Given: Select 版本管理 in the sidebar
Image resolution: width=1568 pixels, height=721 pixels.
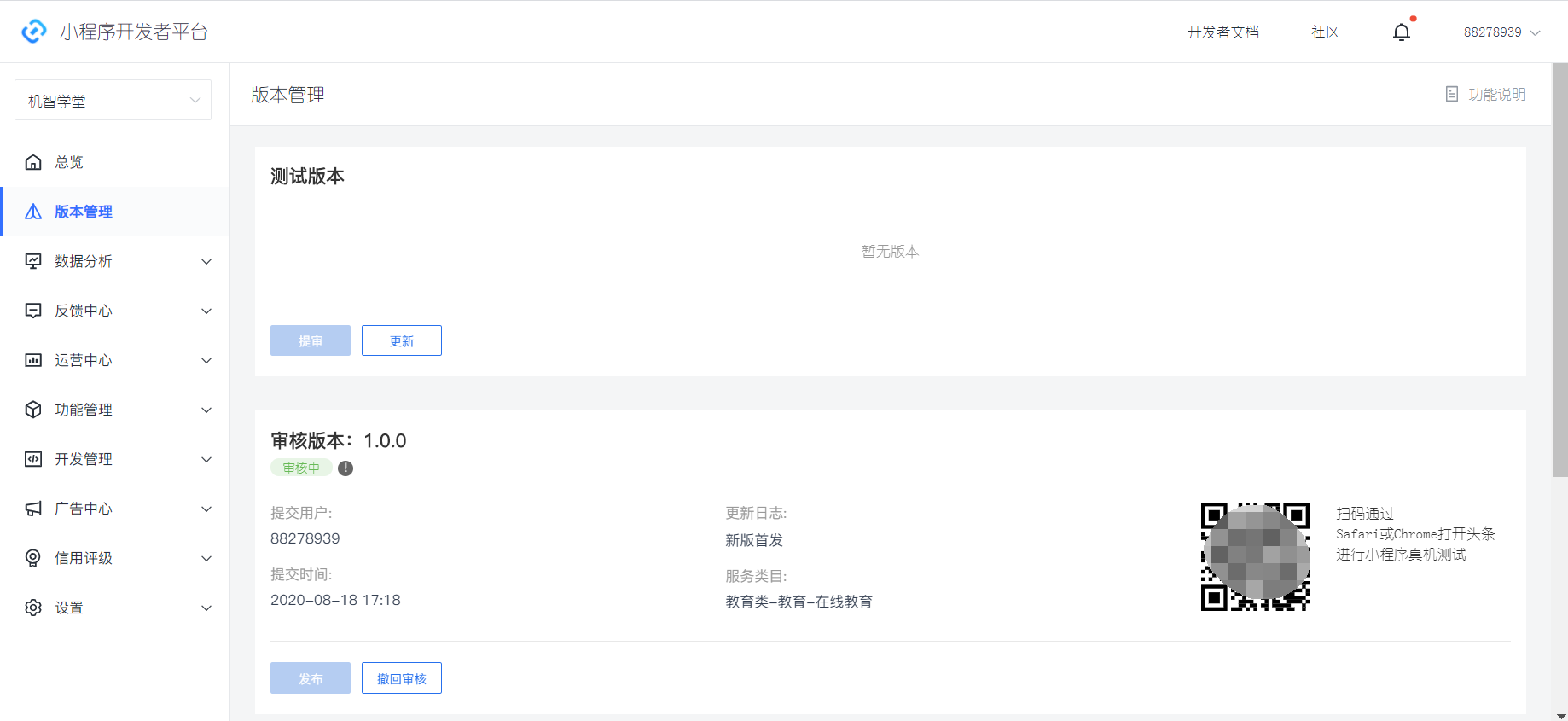Looking at the screenshot, I should (116, 212).
